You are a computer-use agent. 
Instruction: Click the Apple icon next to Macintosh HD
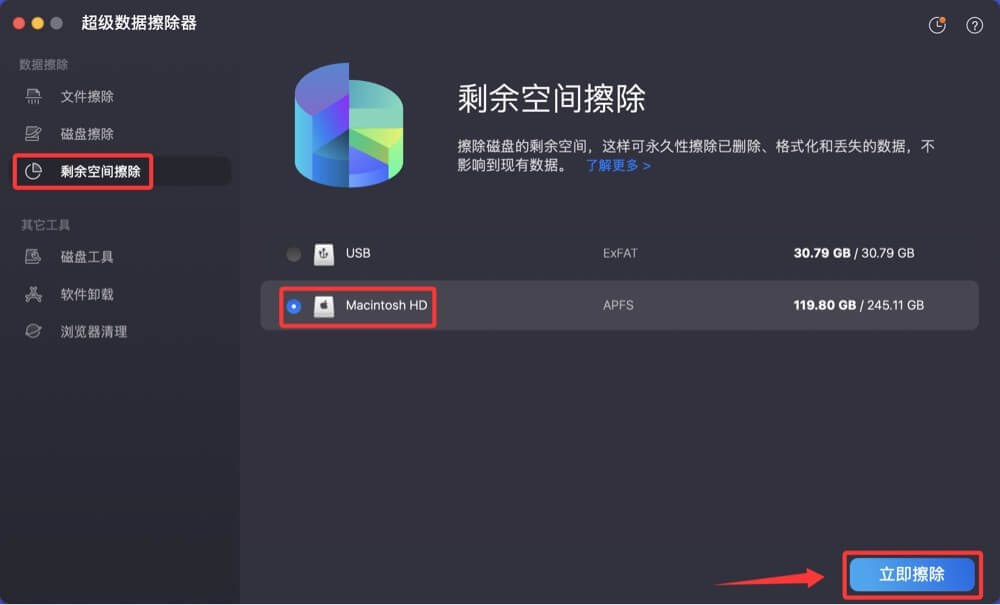click(322, 308)
